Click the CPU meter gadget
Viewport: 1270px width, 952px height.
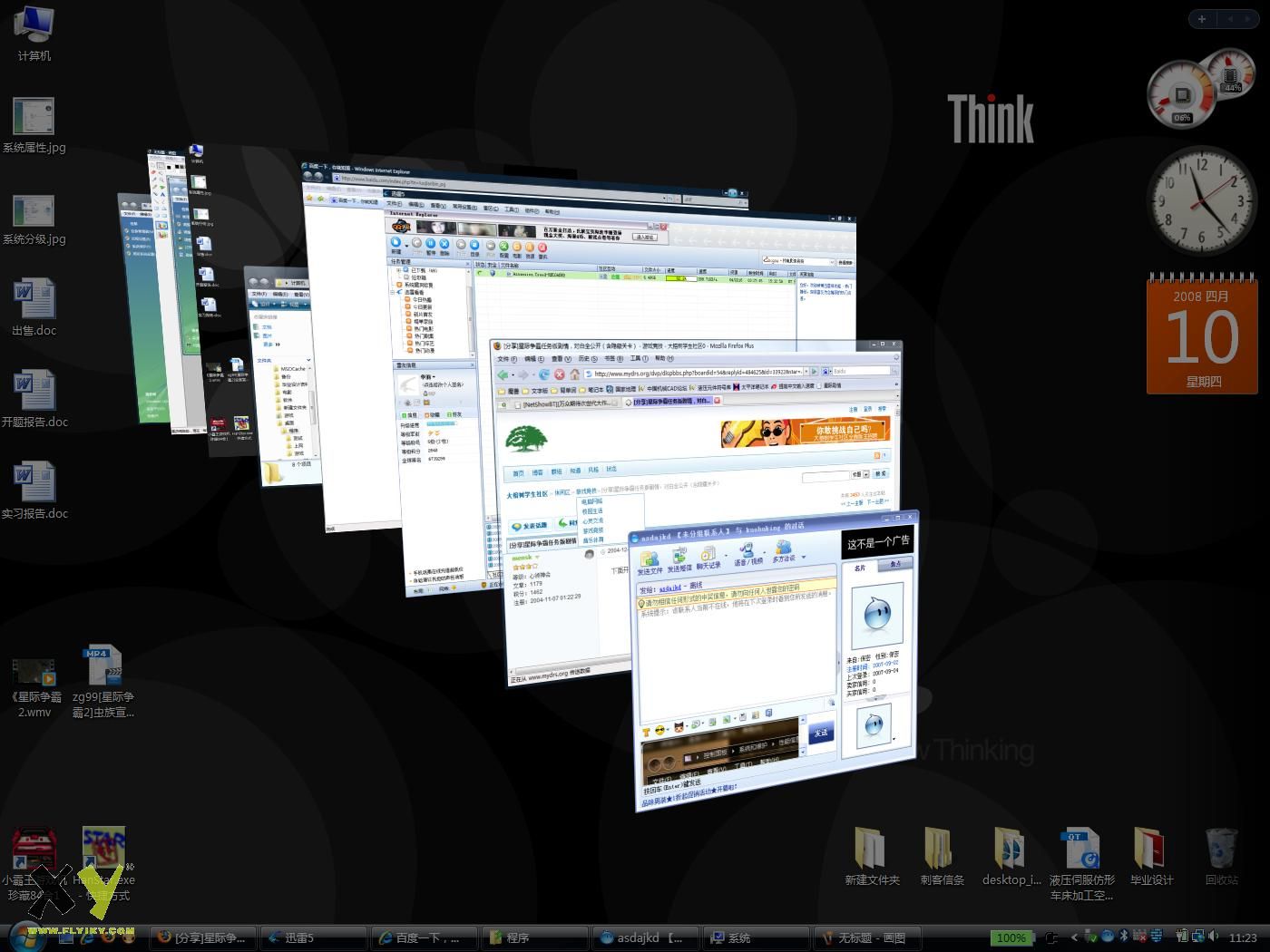click(1182, 94)
